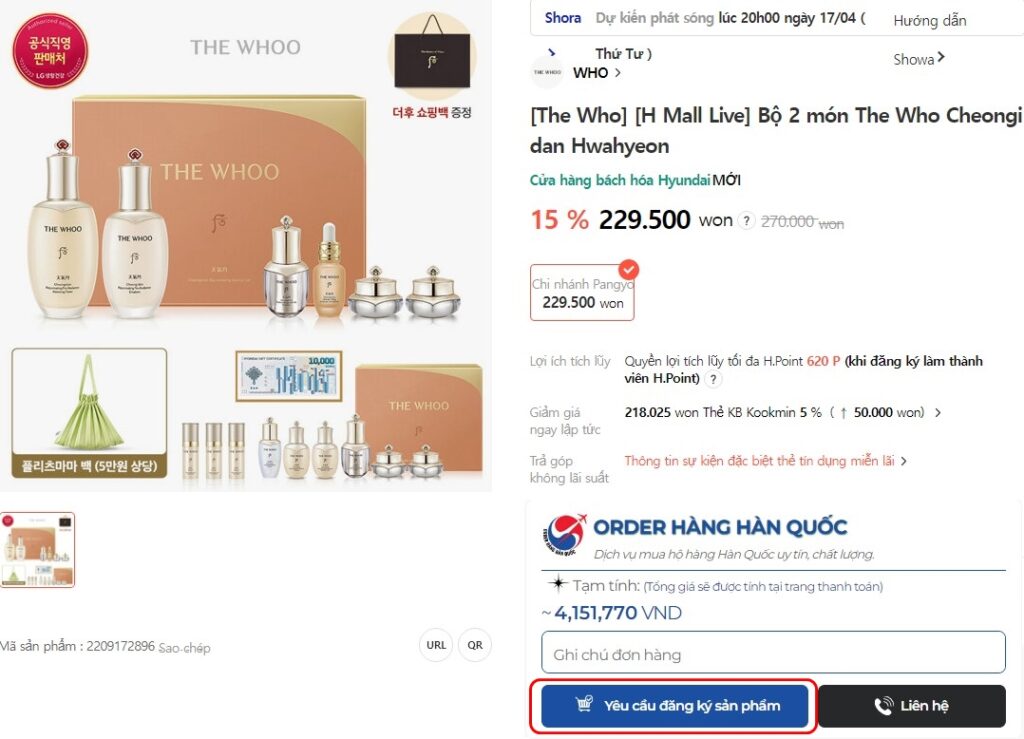1024x739 pixels.
Task: Open the H.Point help question mark
Action: click(713, 379)
